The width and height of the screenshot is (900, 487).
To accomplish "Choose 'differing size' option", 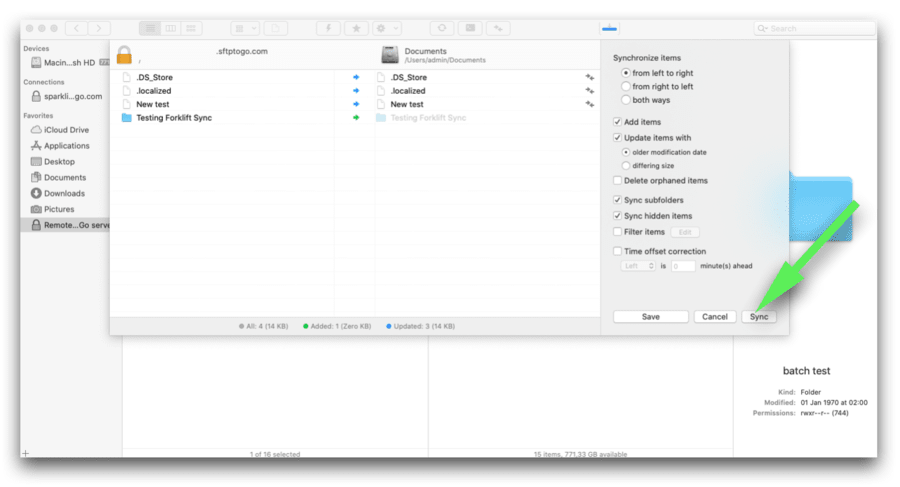I will (x=626, y=166).
